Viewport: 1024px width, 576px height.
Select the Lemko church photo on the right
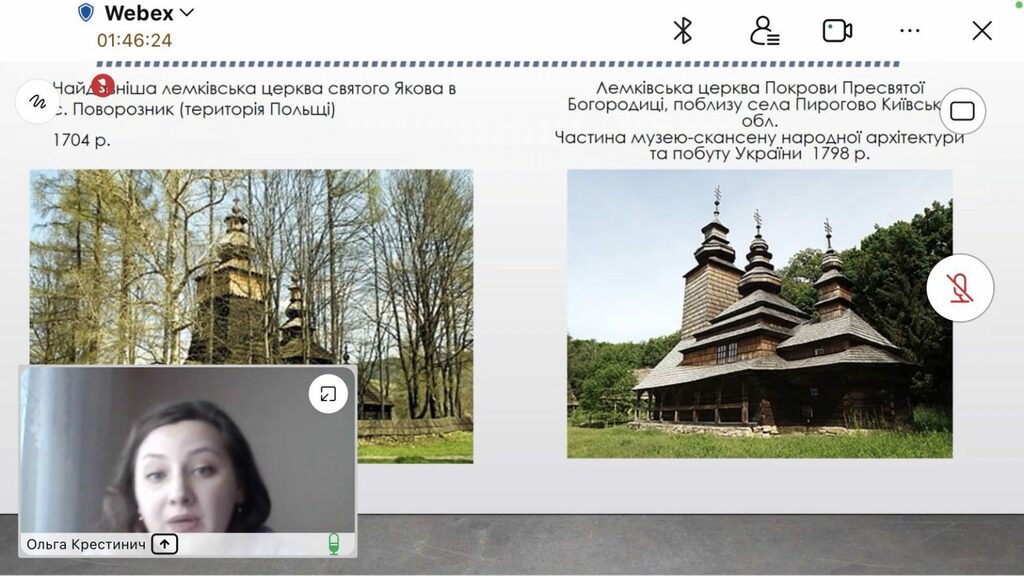760,313
